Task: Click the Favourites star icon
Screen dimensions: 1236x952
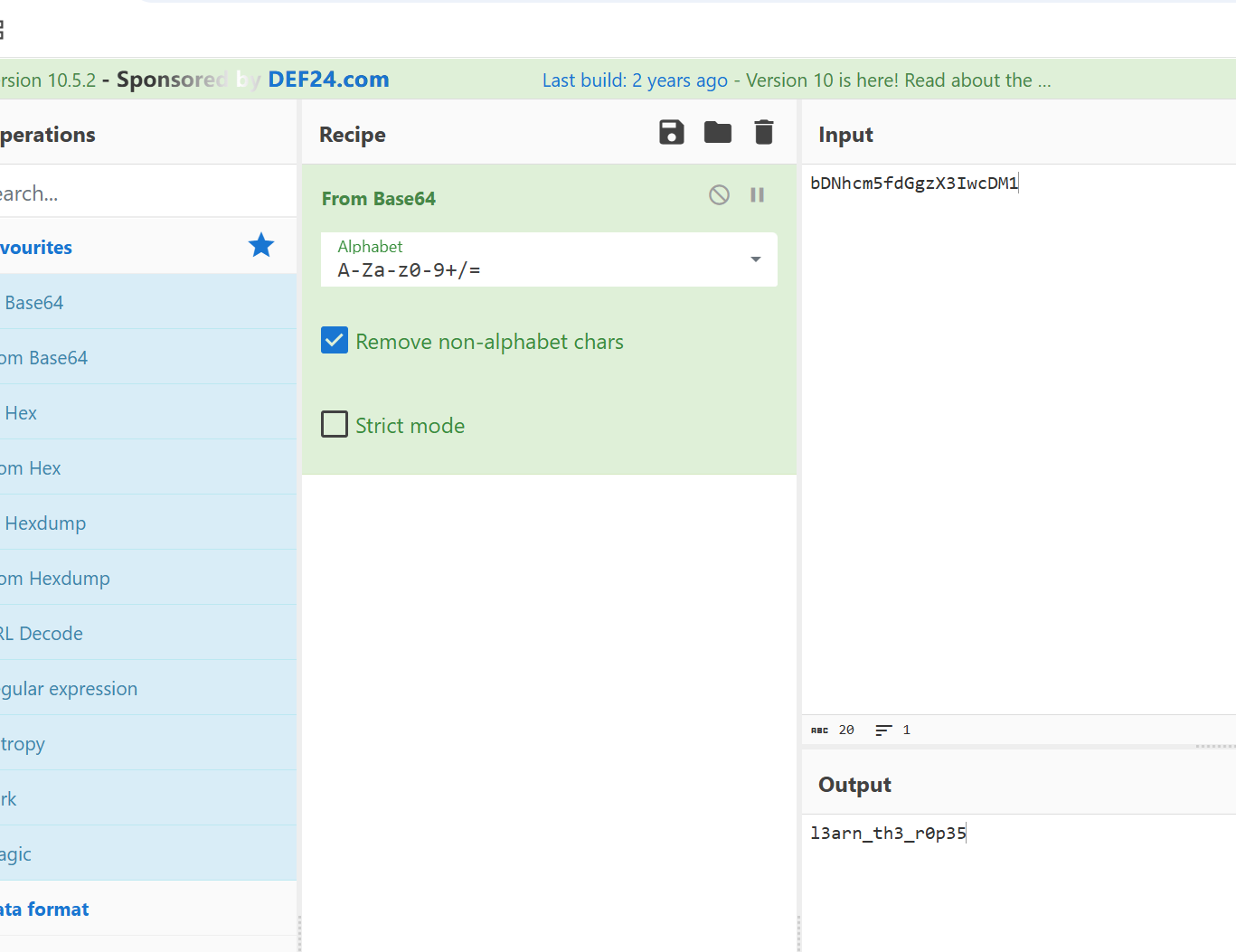Action: coord(261,246)
